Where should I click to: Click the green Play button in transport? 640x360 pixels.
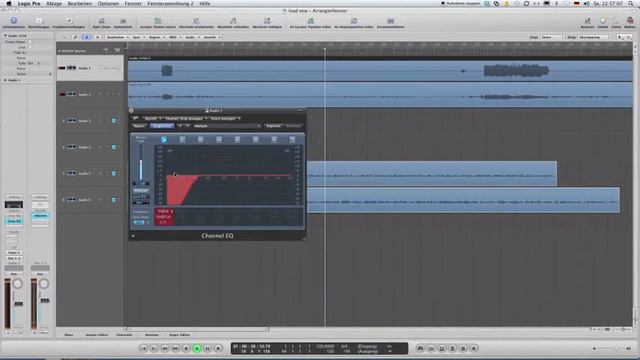[197, 348]
